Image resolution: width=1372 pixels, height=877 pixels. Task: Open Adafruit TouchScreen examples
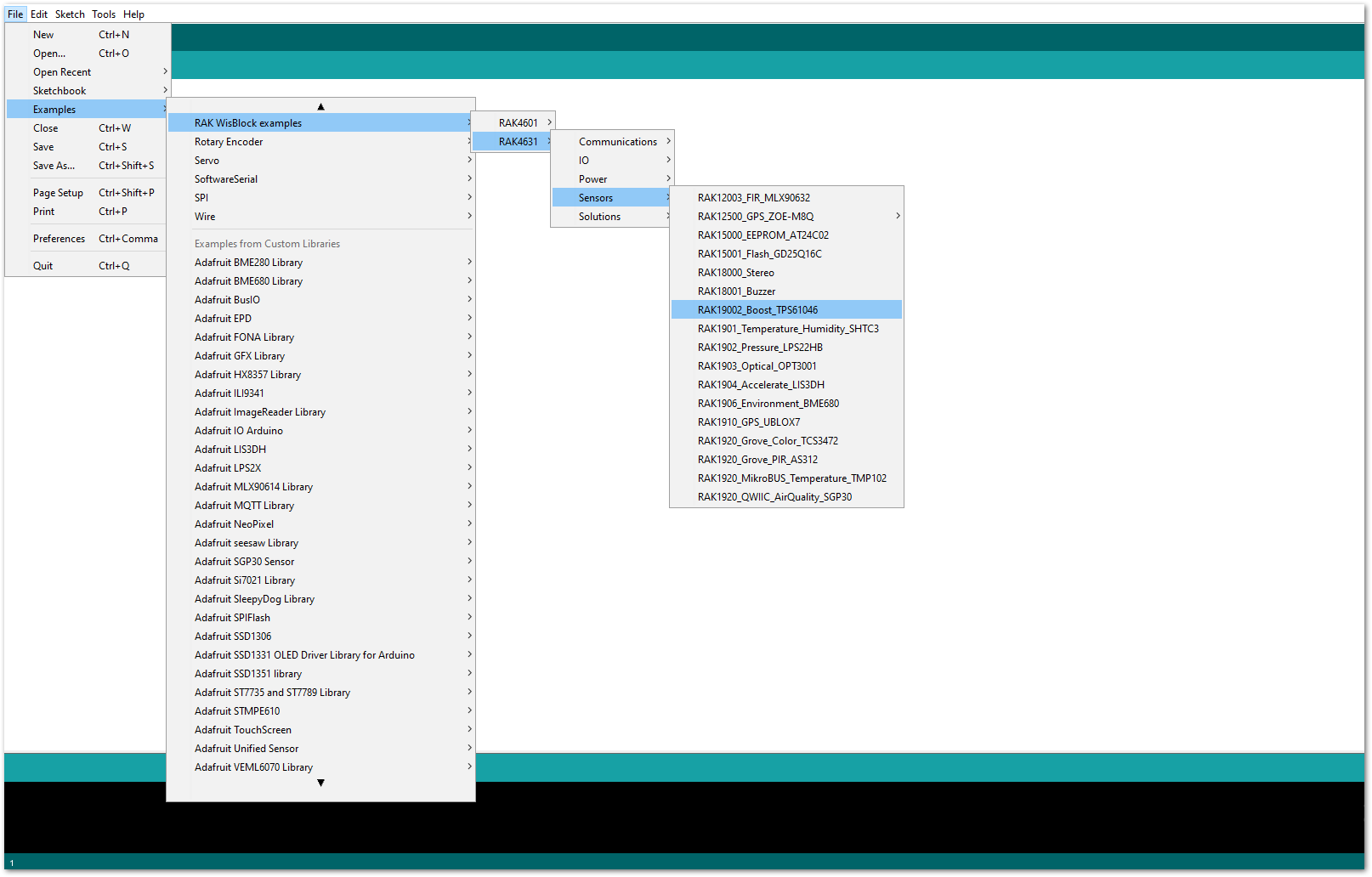tap(320, 730)
